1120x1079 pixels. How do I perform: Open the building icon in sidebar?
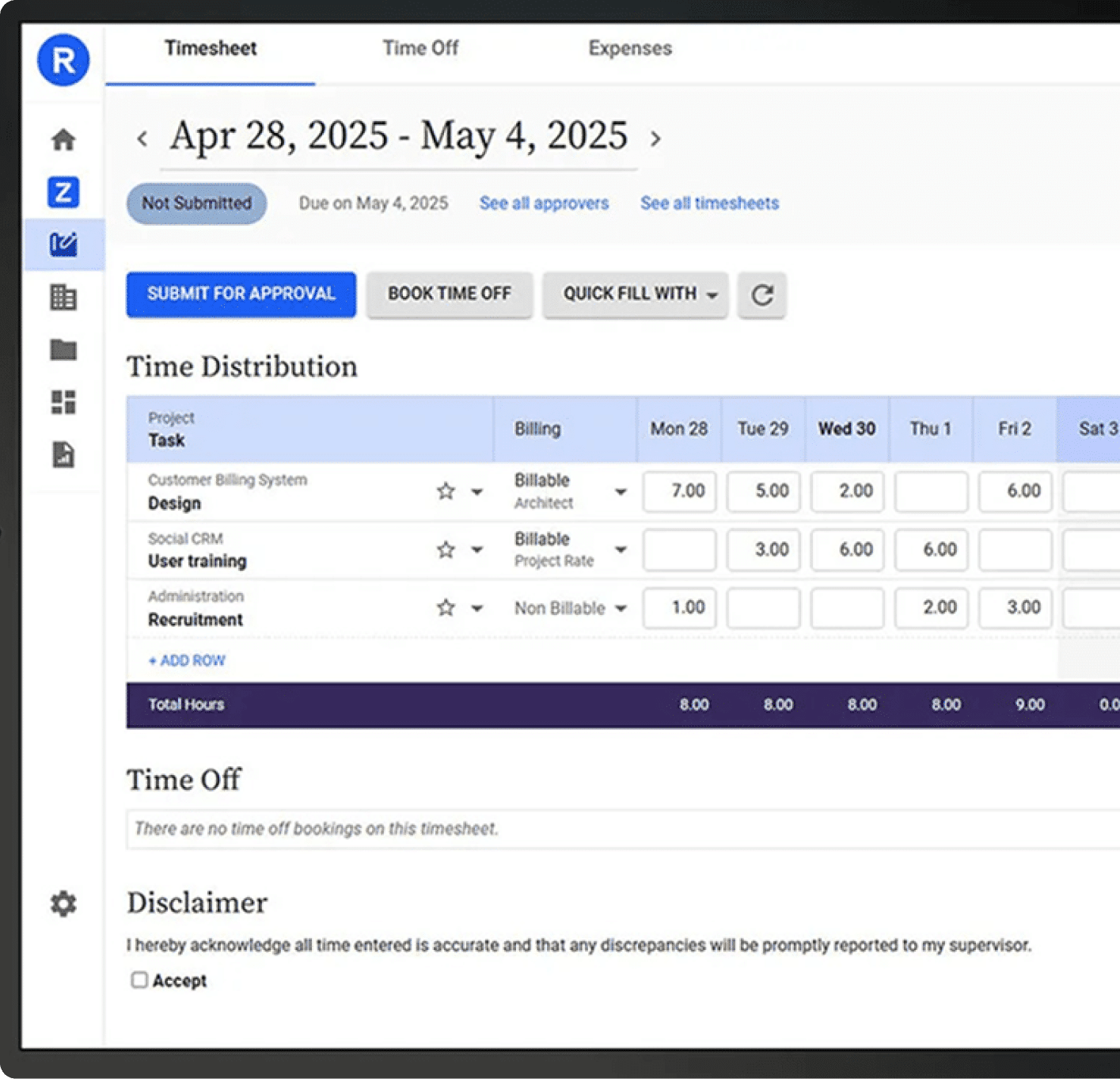63,297
